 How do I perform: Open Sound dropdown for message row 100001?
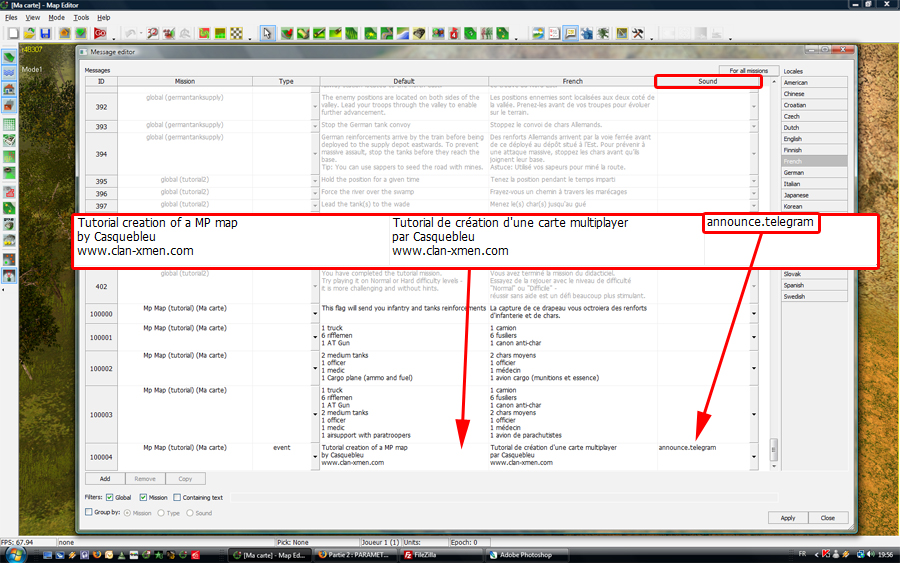click(754, 337)
